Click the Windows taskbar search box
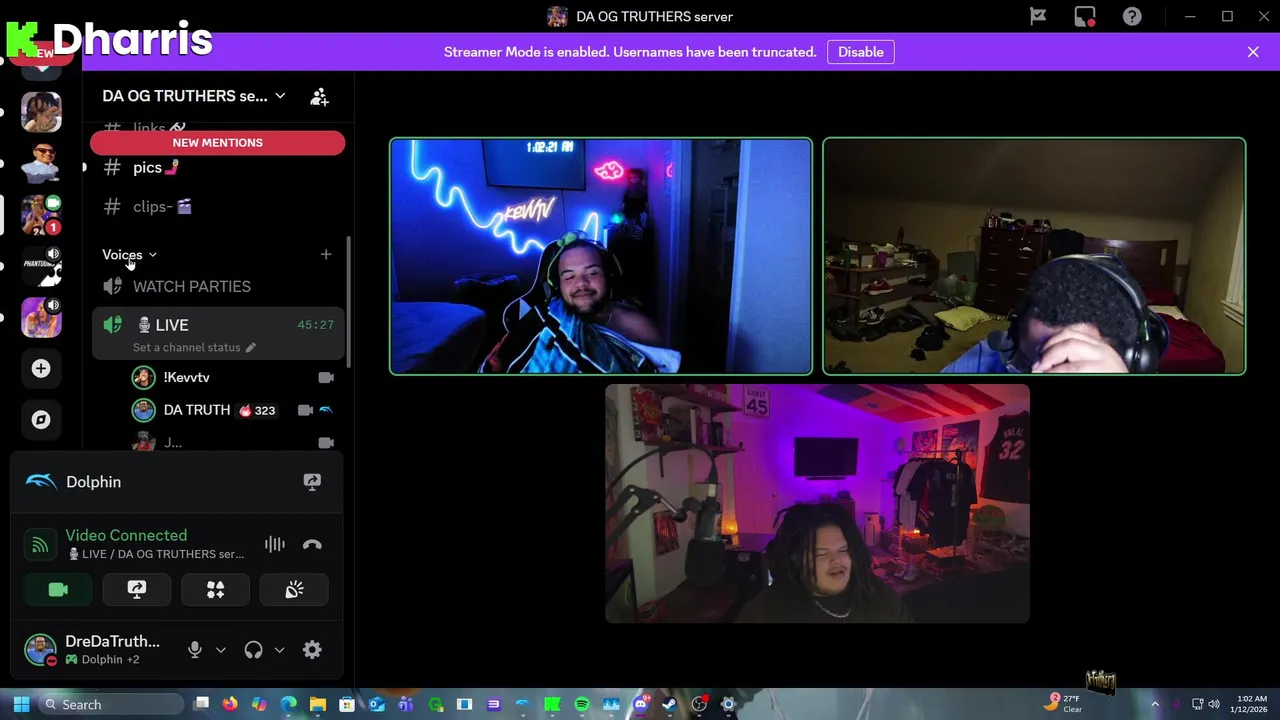This screenshot has width=1280, height=720. pos(112,704)
